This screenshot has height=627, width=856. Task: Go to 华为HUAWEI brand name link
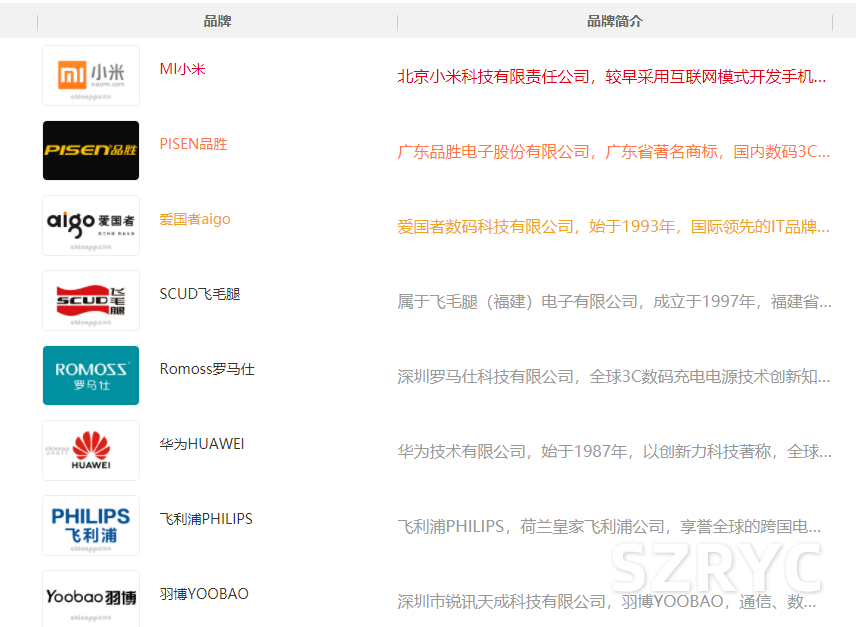pos(202,444)
